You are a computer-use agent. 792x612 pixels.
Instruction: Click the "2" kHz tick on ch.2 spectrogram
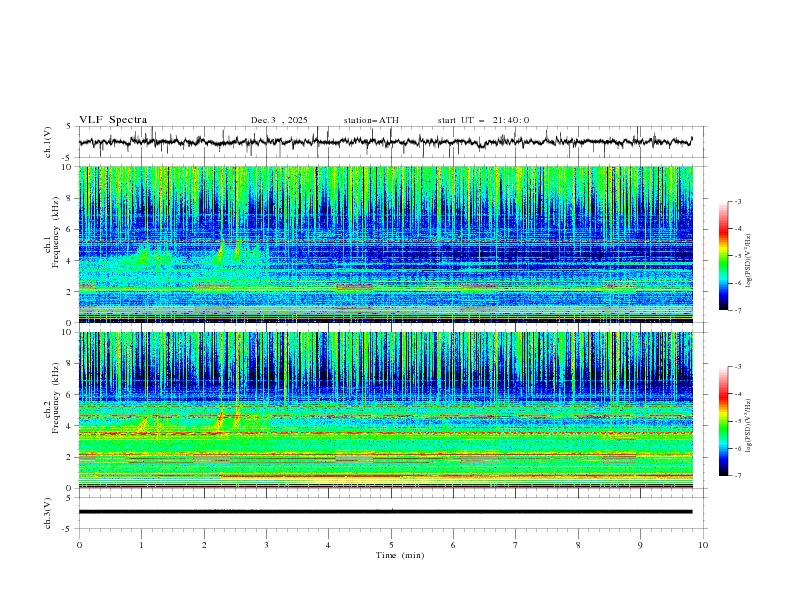pyautogui.click(x=70, y=457)
